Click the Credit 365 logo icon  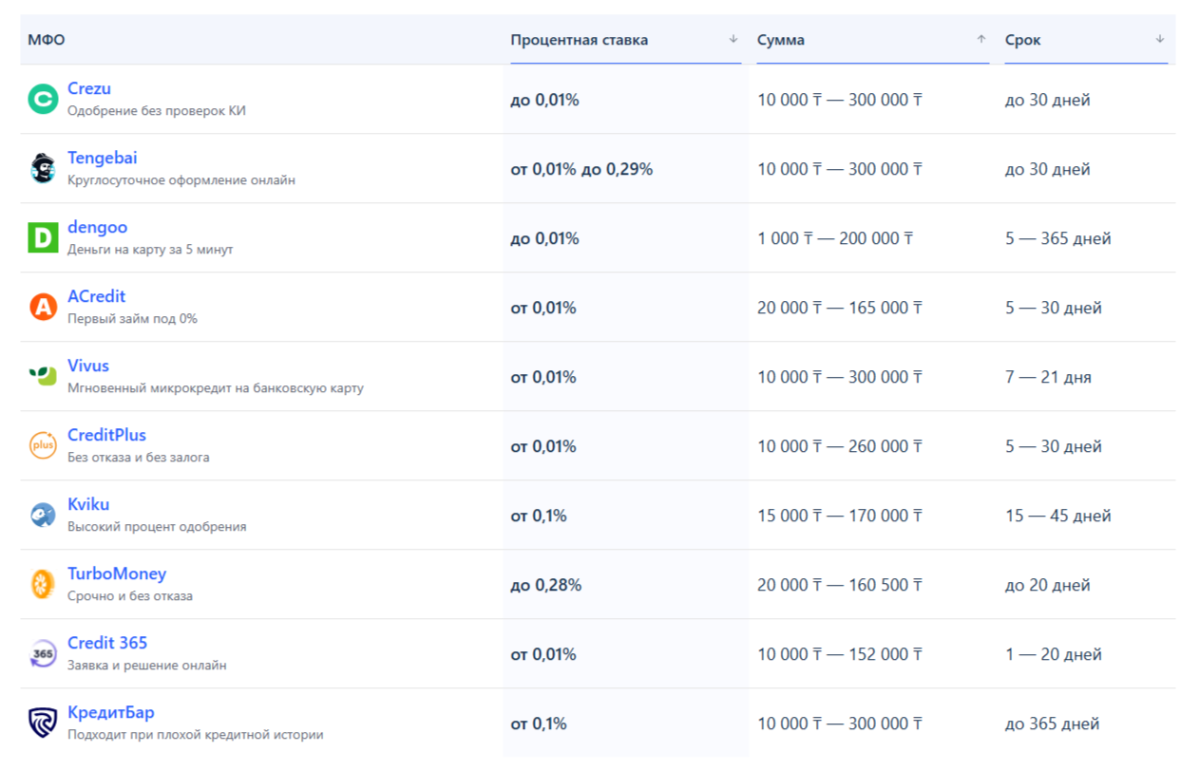pyautogui.click(x=43, y=654)
